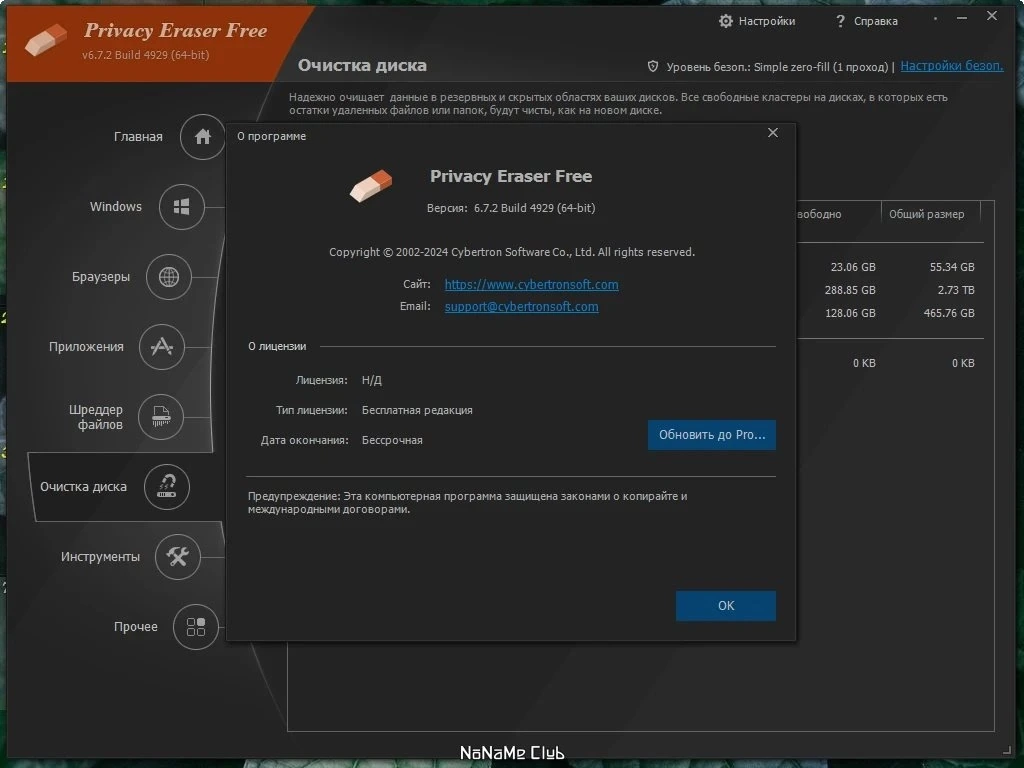Switch to the Windows tab label
Screen dimensions: 1024x768
pyautogui.click(x=116, y=206)
